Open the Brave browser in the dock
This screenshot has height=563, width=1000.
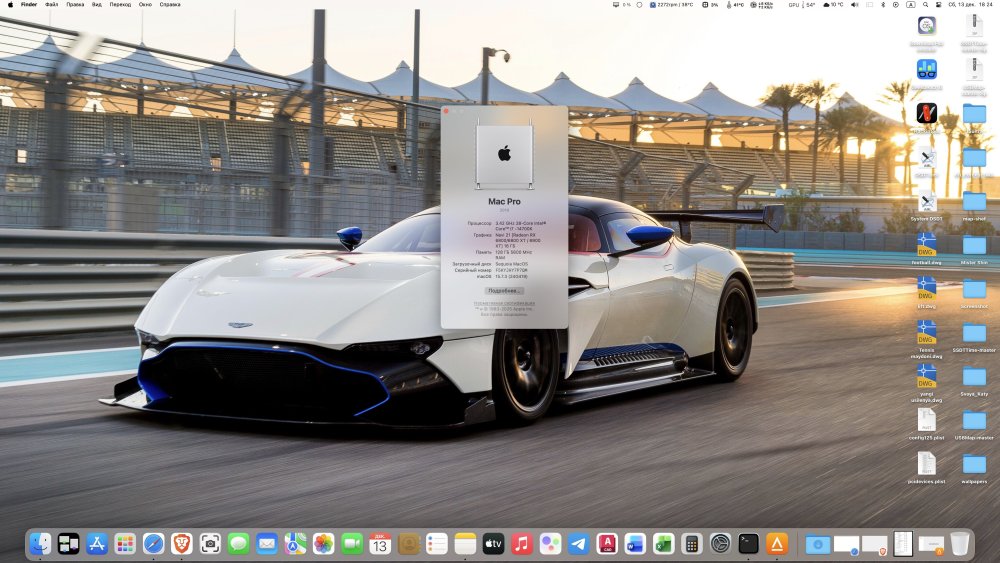[182, 544]
